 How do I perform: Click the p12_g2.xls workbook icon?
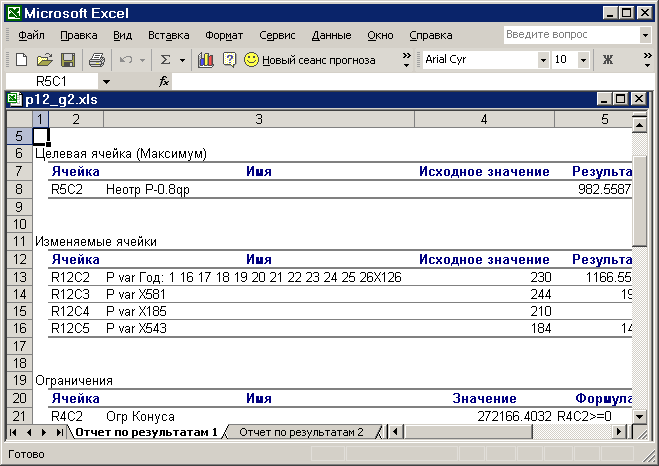pos(15,100)
